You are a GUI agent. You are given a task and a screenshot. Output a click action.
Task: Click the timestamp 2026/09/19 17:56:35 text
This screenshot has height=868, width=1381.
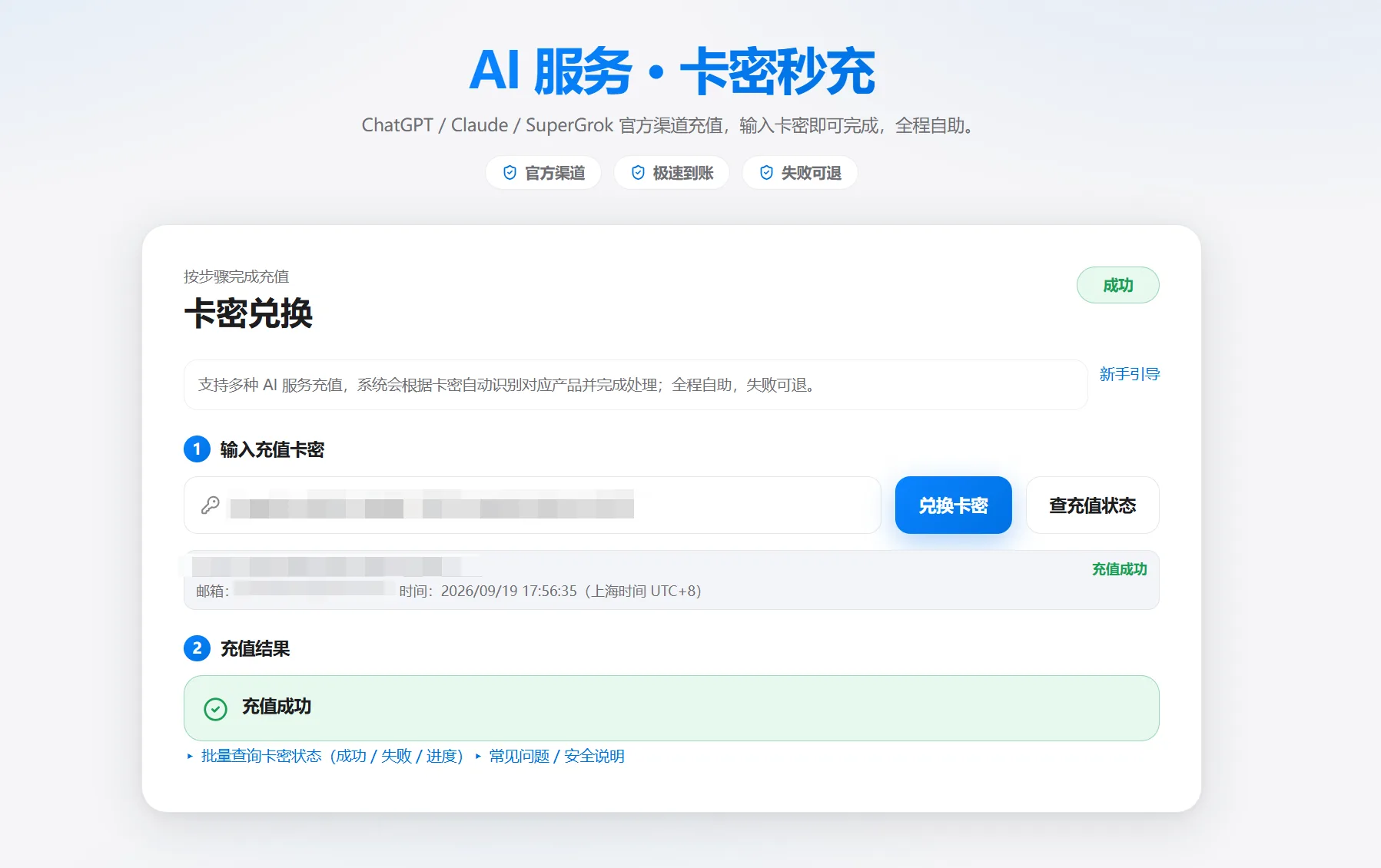pyautogui.click(x=509, y=591)
